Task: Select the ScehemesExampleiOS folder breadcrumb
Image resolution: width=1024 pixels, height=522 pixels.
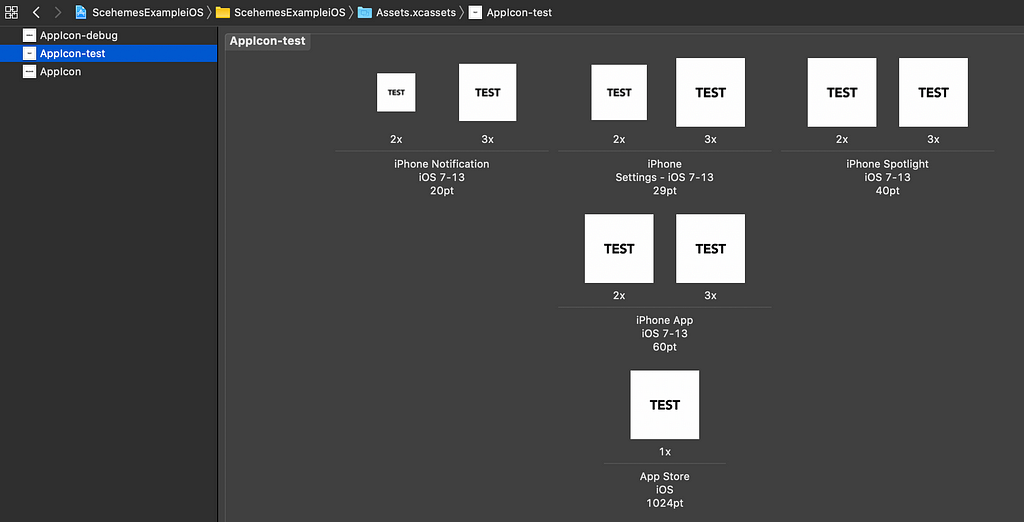Action: [x=289, y=12]
